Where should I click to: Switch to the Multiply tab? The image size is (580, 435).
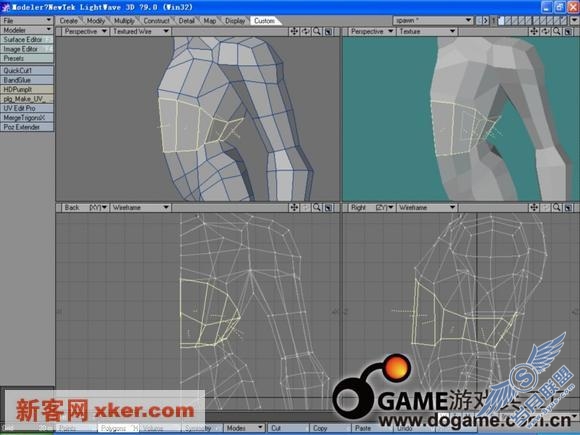pyautogui.click(x=124, y=21)
